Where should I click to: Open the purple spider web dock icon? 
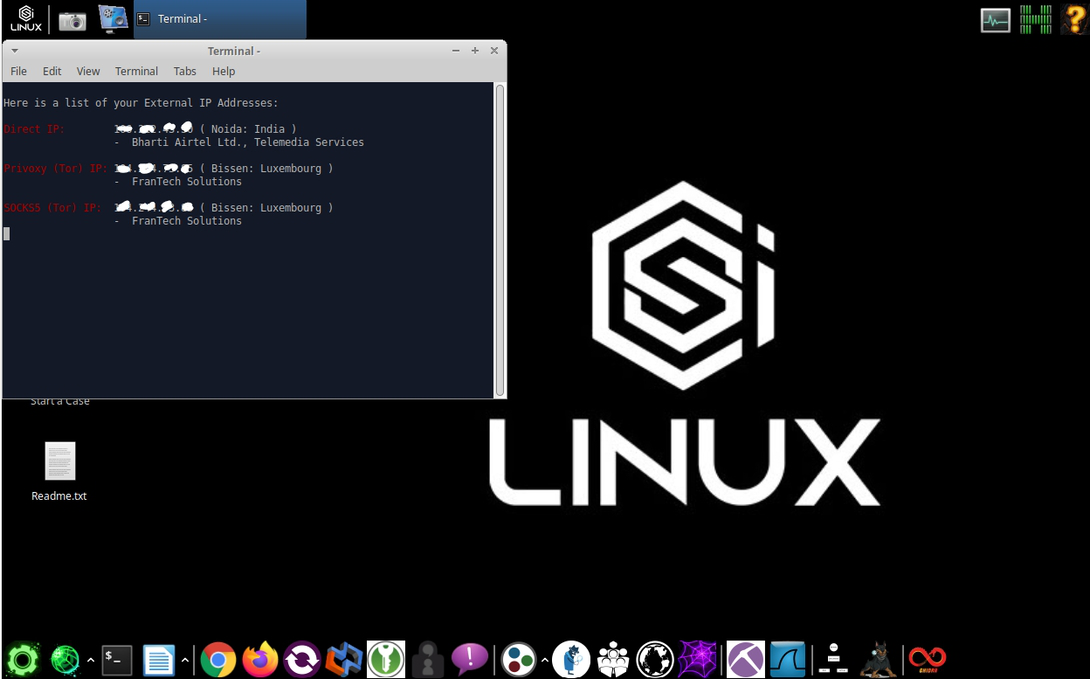(697, 659)
